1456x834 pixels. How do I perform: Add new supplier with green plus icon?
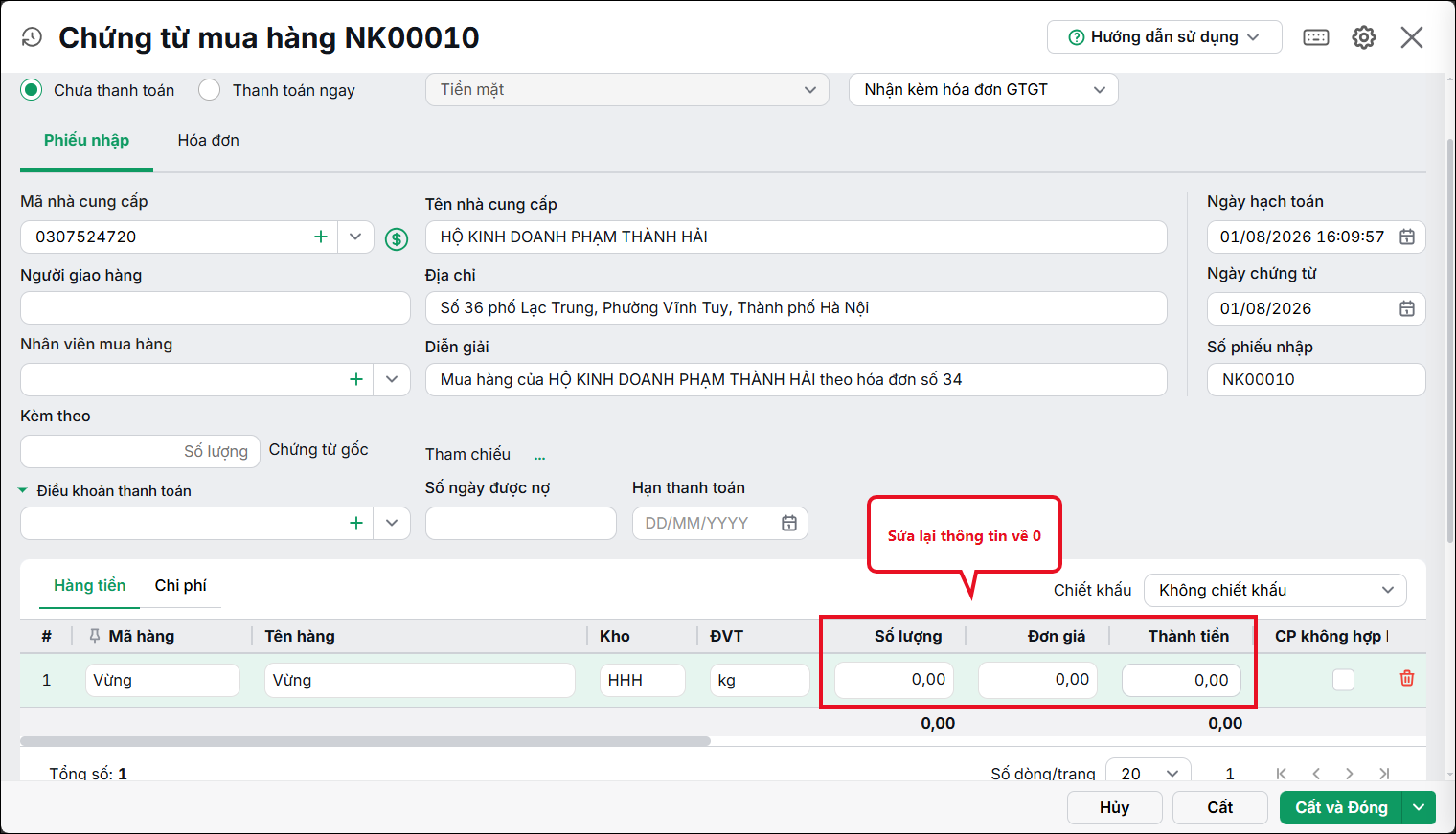point(321,237)
